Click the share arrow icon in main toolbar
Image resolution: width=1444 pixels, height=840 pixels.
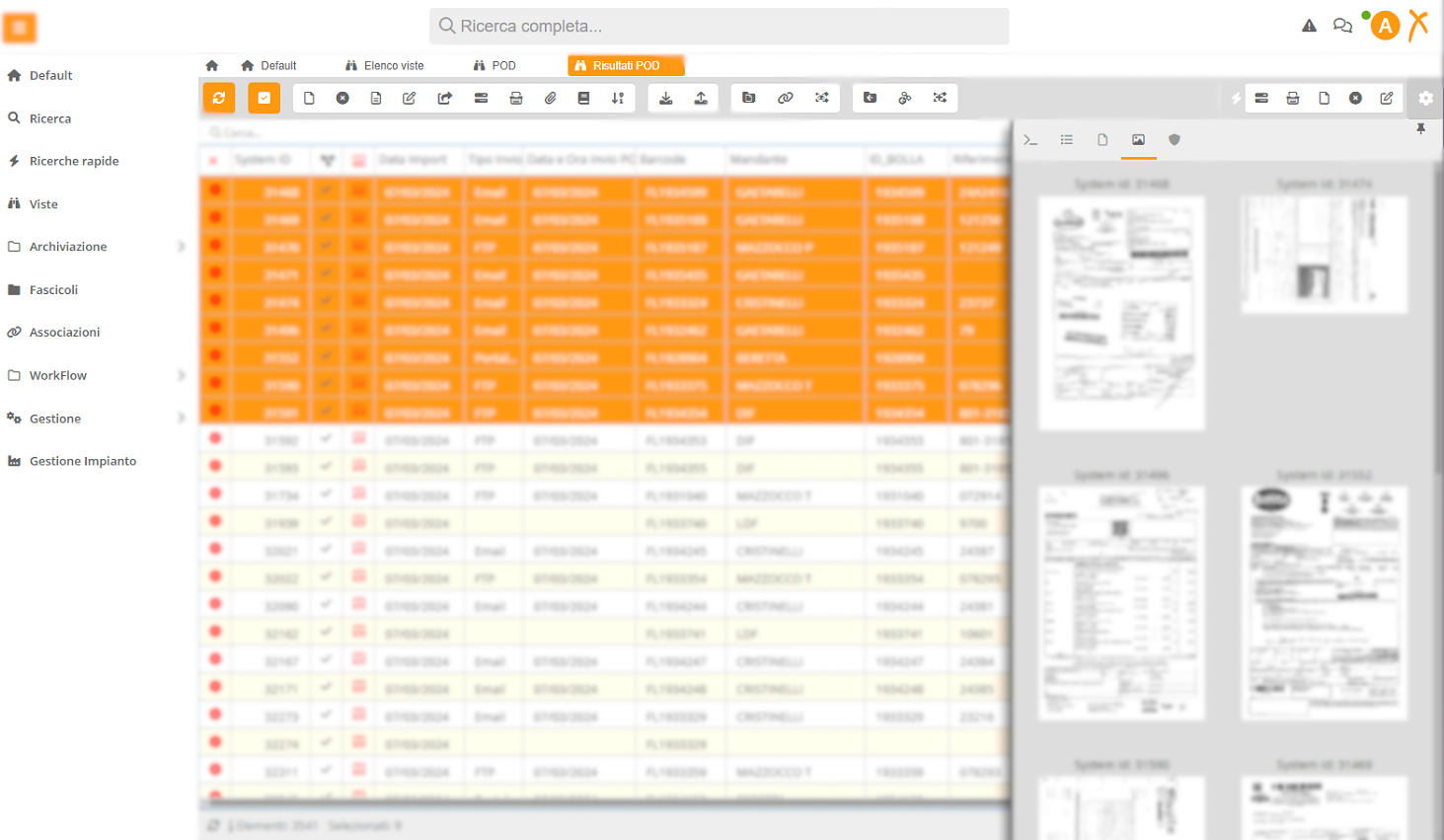pos(445,98)
